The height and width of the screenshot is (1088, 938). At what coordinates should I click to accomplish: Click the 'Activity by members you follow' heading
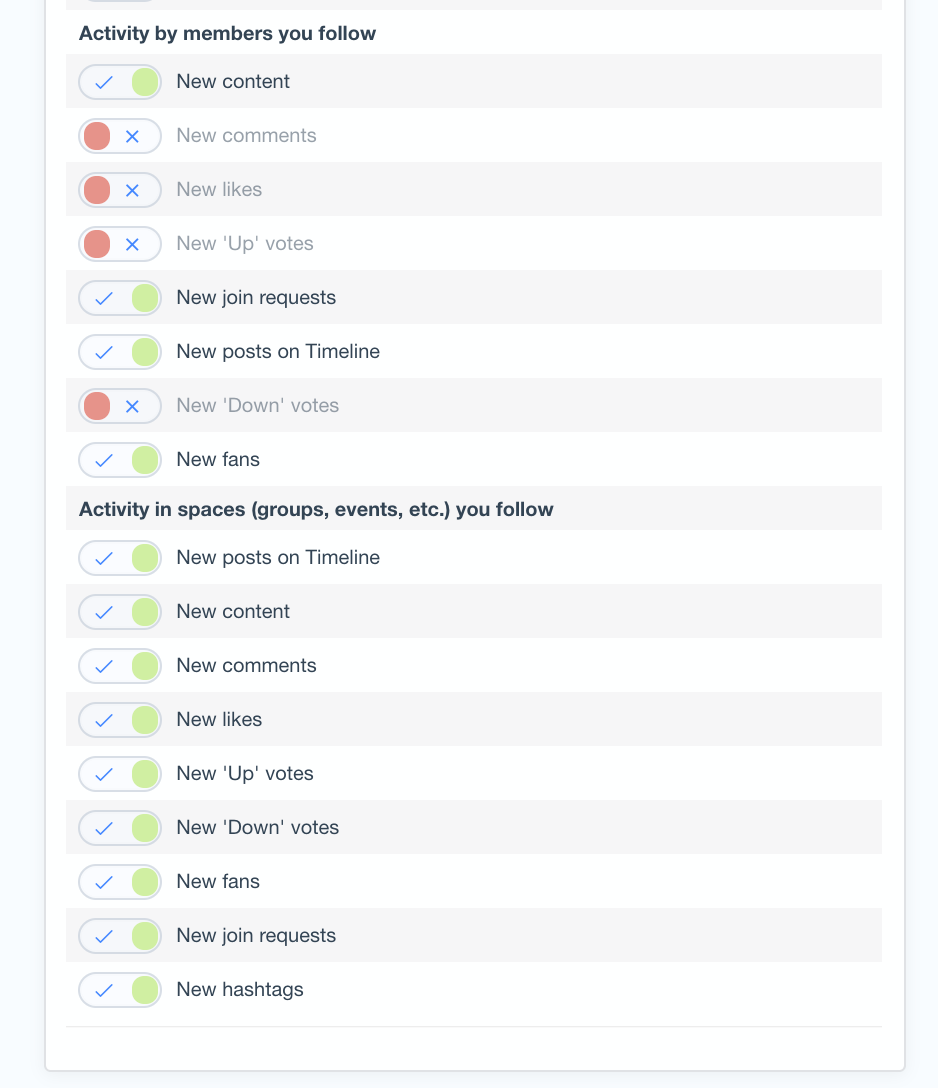point(227,34)
